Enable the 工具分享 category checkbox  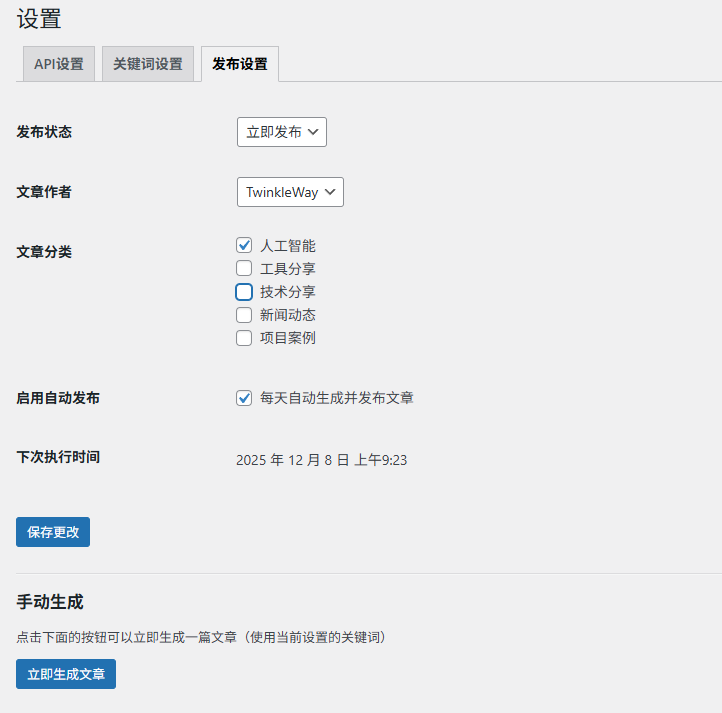click(x=244, y=268)
